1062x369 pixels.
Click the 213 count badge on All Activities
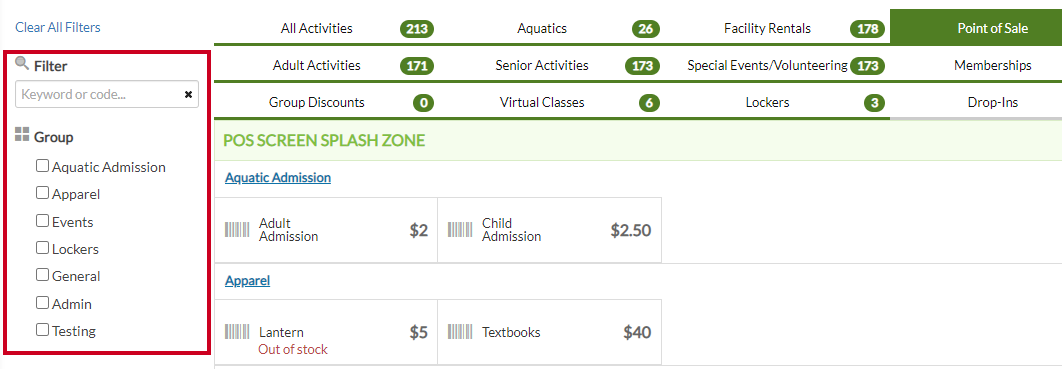[x=417, y=29]
